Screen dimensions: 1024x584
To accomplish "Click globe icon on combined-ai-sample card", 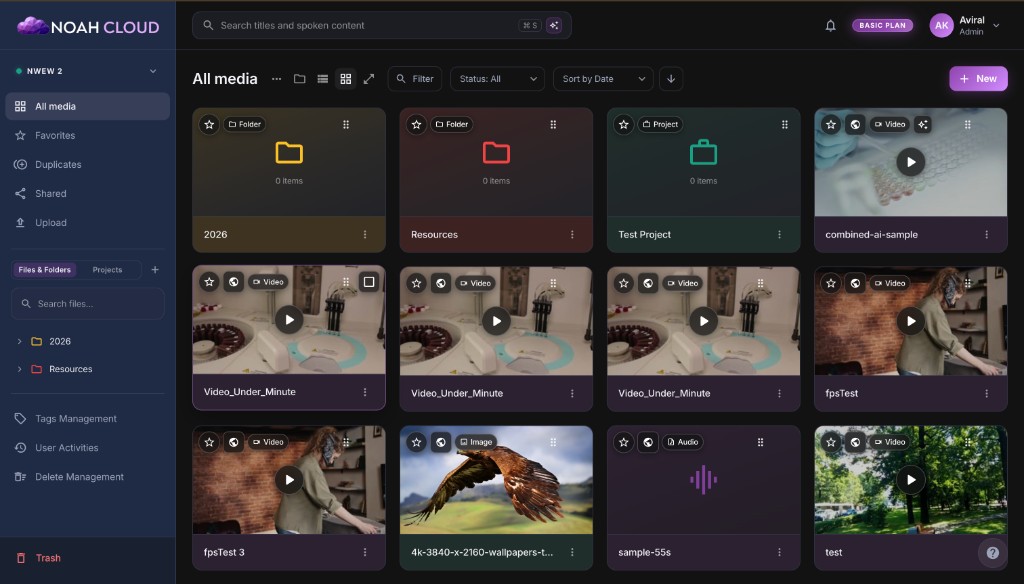I will tap(855, 124).
